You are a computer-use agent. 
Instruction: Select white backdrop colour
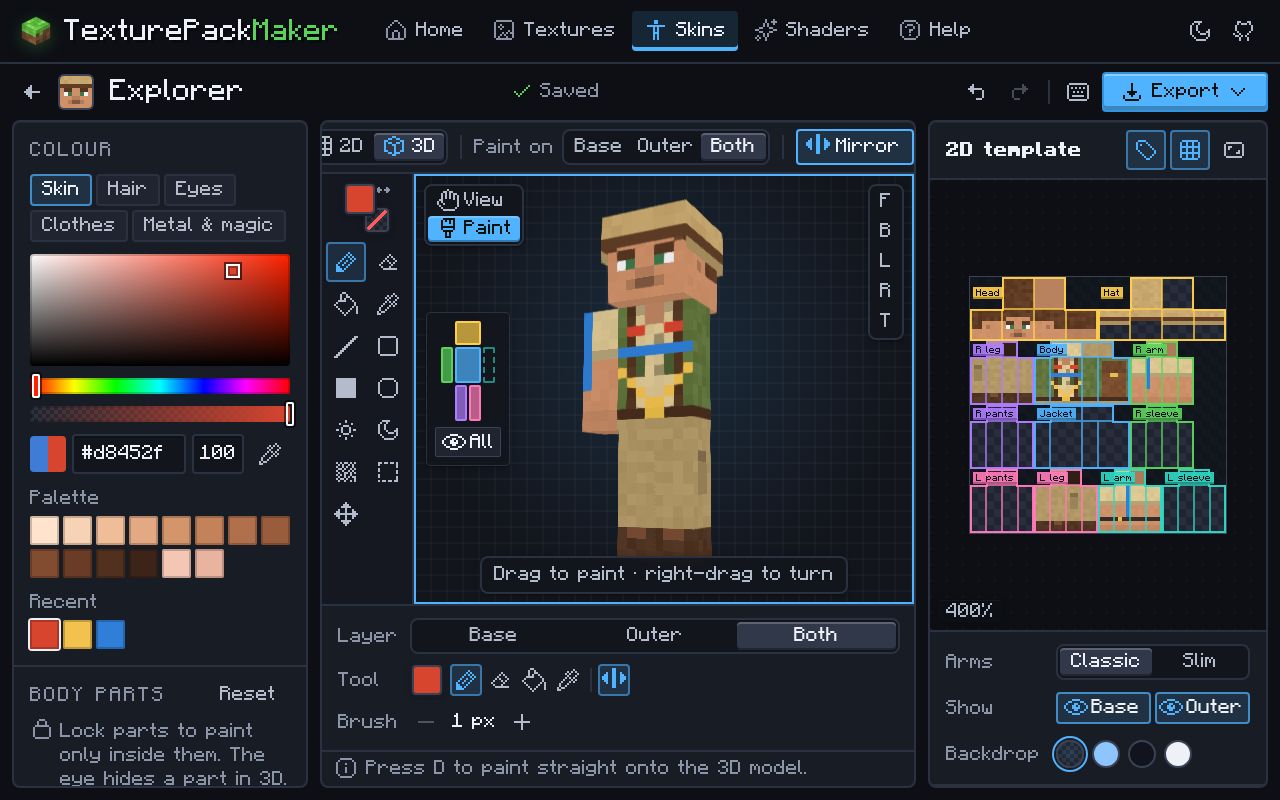1178,754
